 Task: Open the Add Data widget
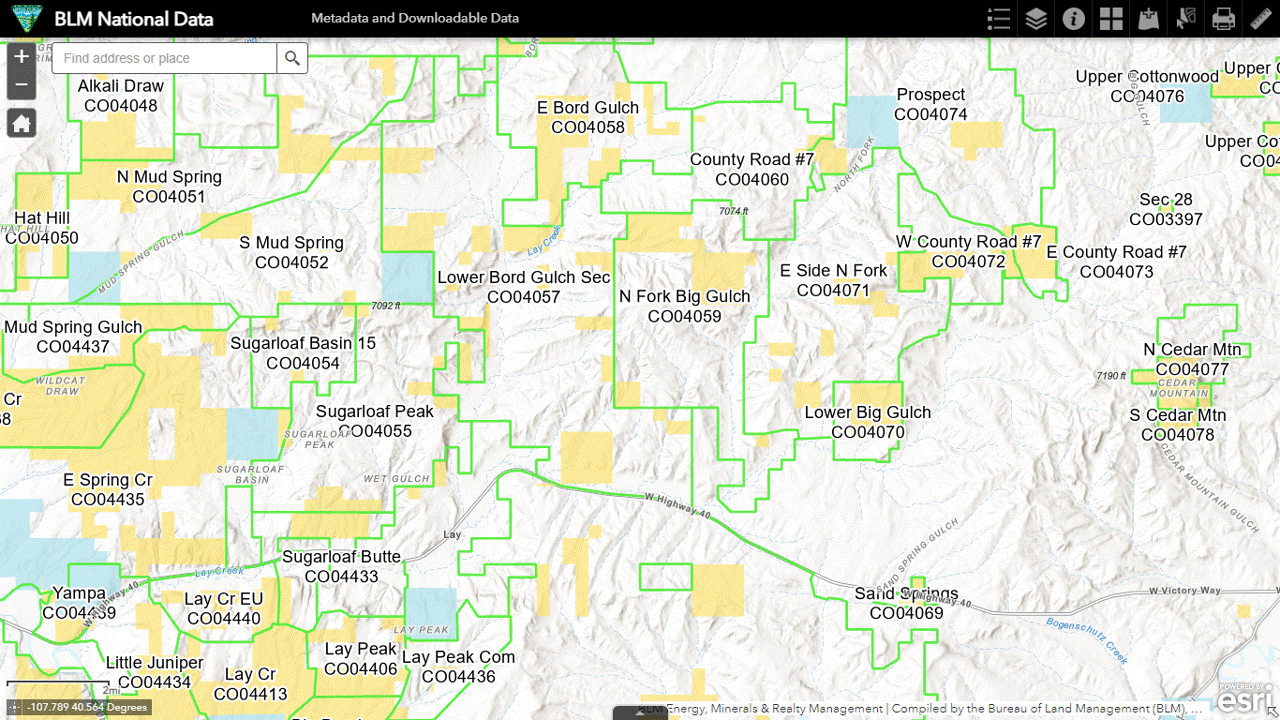[x=1149, y=19]
